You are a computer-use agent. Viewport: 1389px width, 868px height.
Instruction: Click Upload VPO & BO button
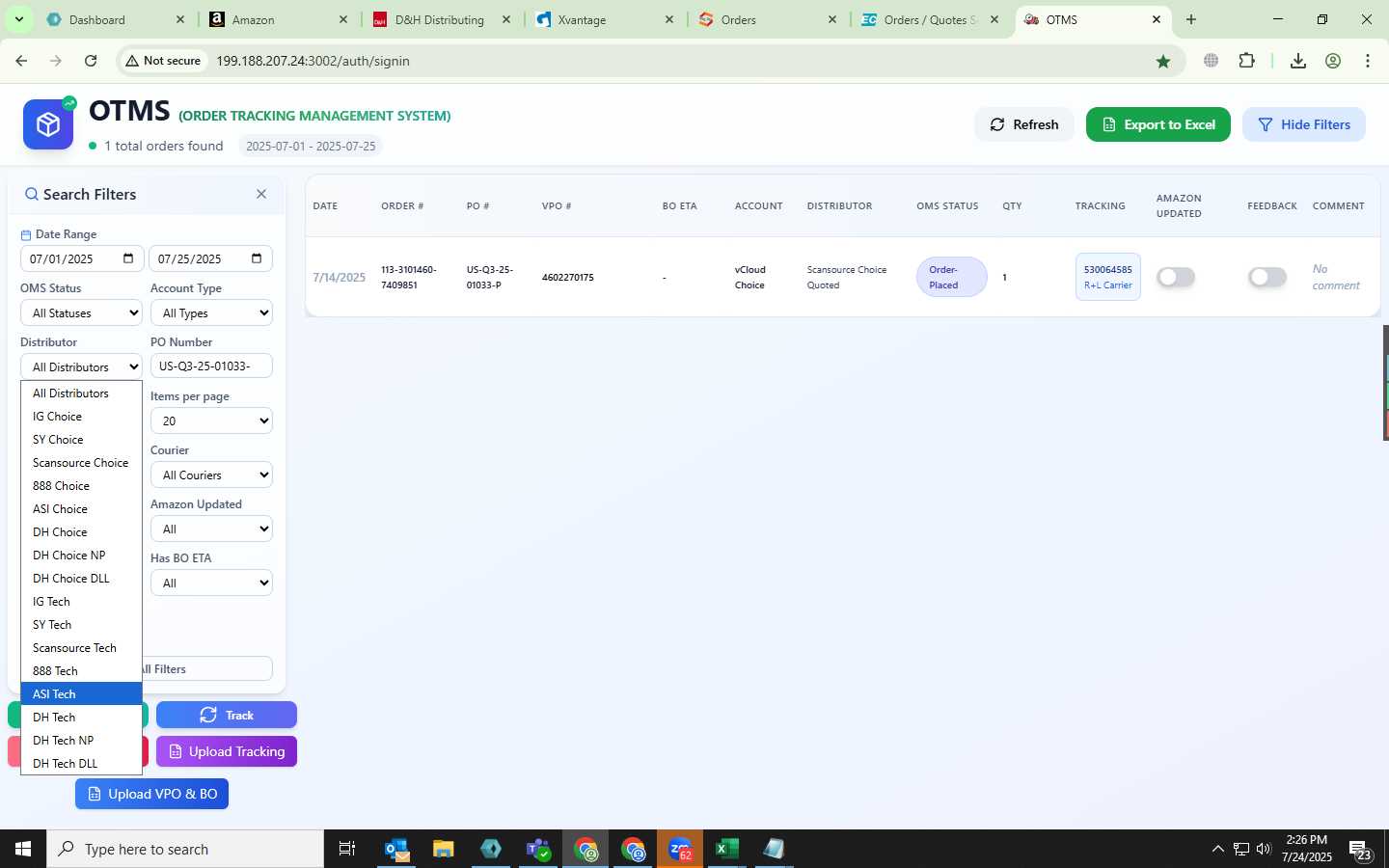pos(151,794)
